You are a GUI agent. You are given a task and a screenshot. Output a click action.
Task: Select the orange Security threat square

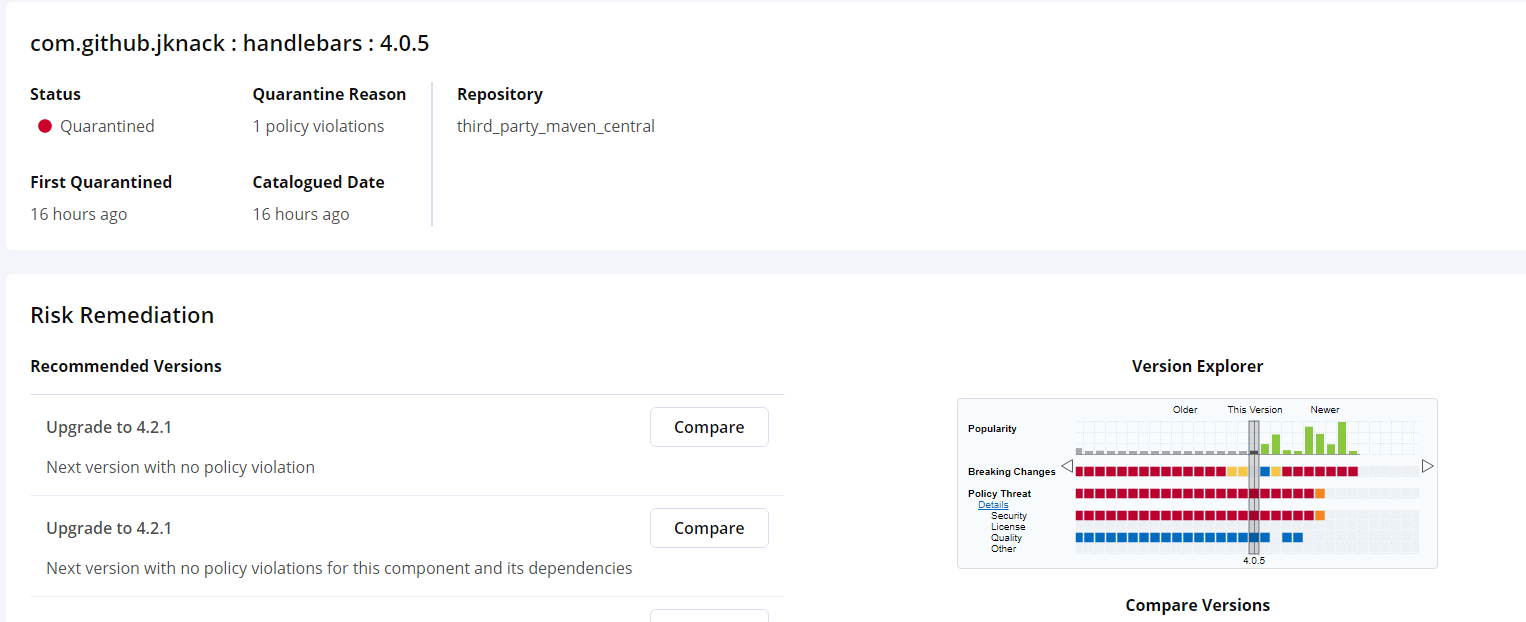(1319, 515)
